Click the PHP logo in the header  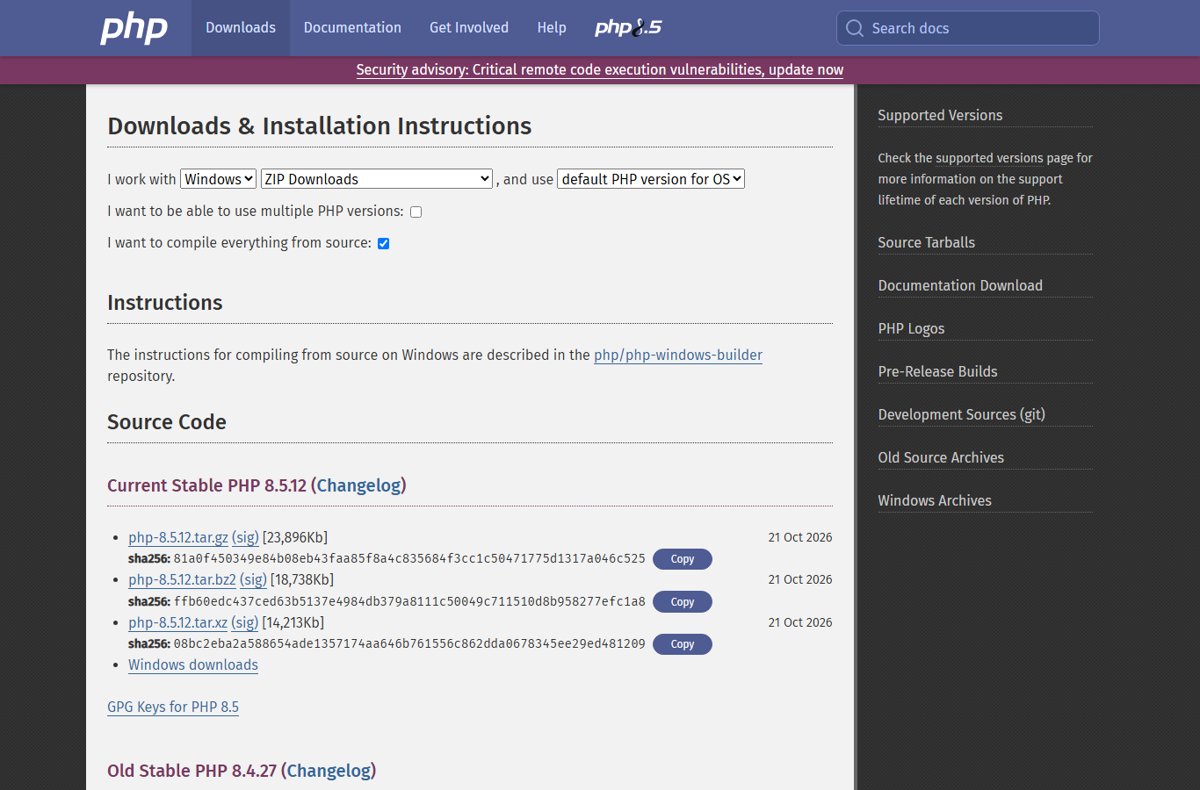(134, 28)
